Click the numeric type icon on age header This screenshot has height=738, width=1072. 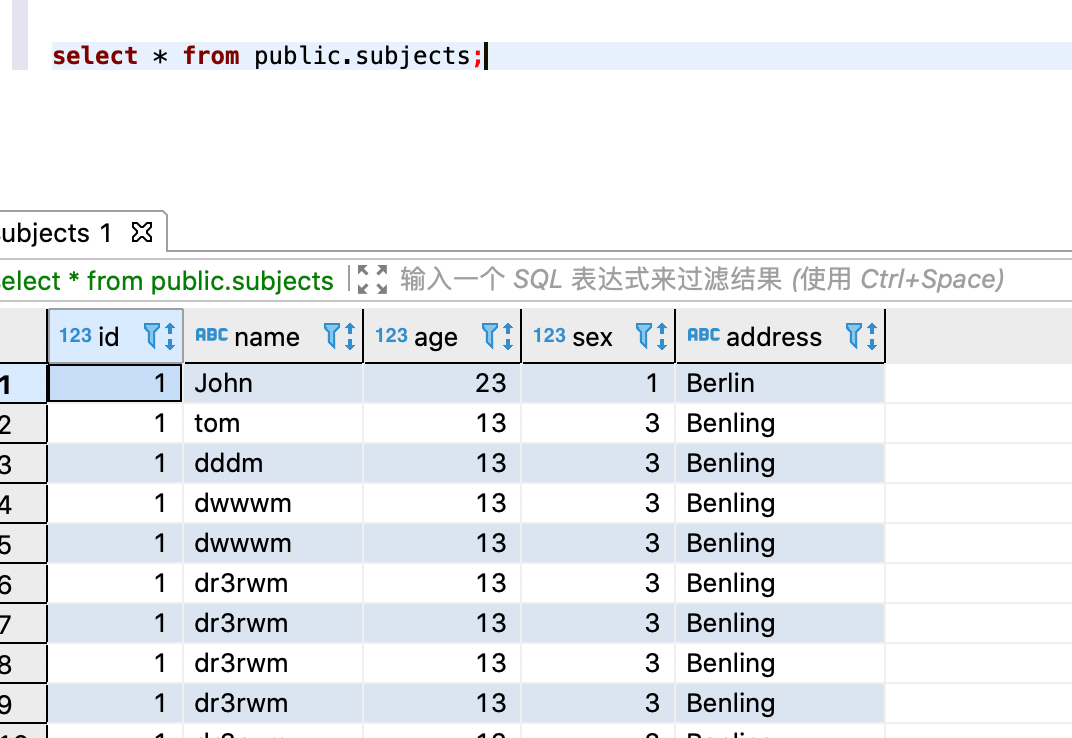pyautogui.click(x=391, y=335)
